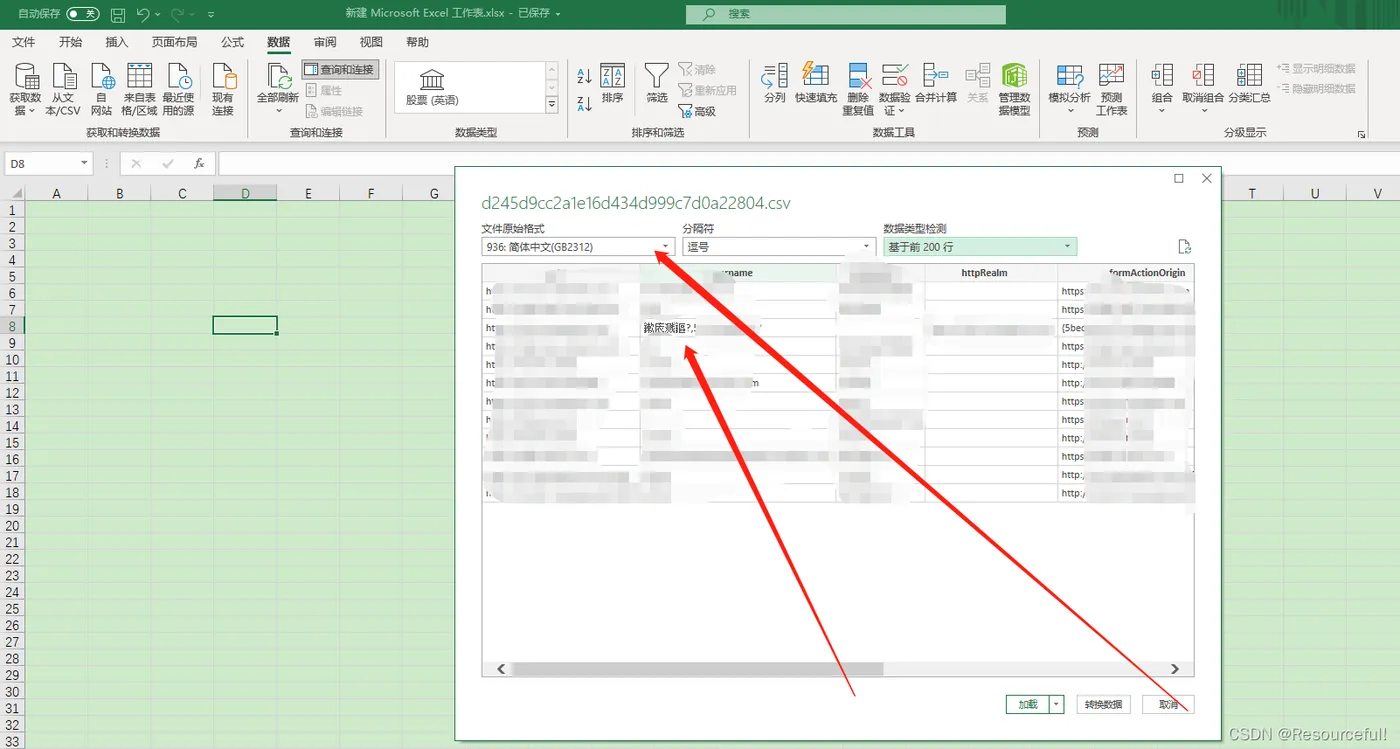The width and height of the screenshot is (1400, 749).
Task: Toggle the 查询和连接 pane button
Action: click(340, 70)
